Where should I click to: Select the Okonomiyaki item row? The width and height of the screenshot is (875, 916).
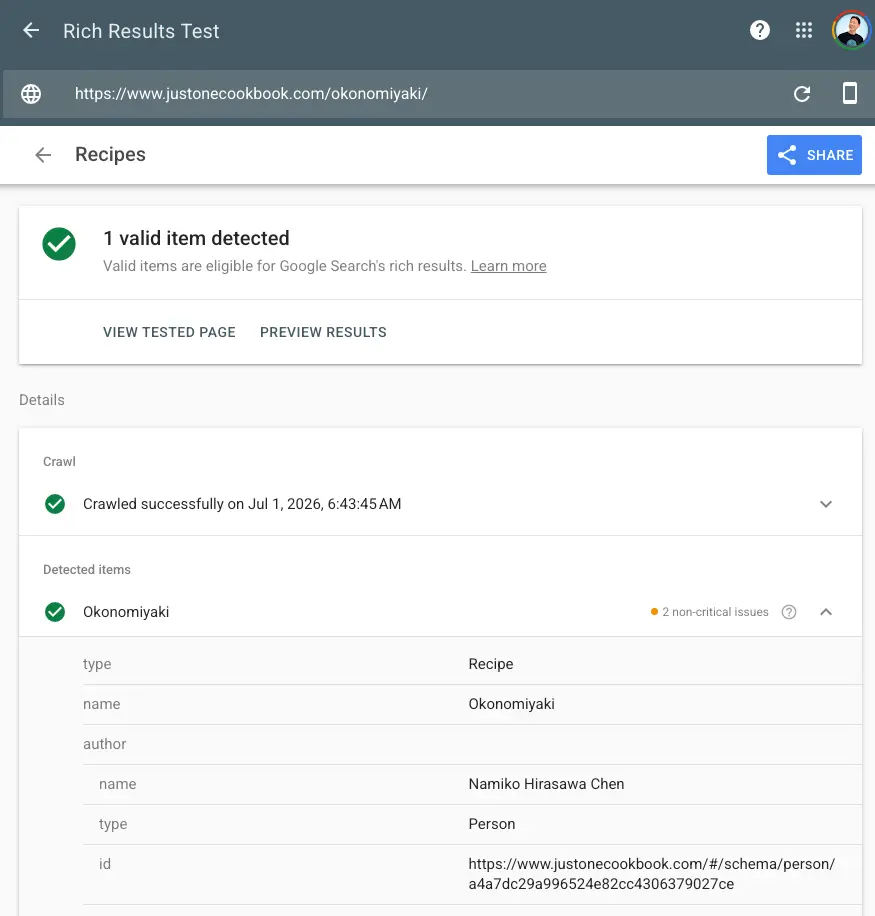440,612
